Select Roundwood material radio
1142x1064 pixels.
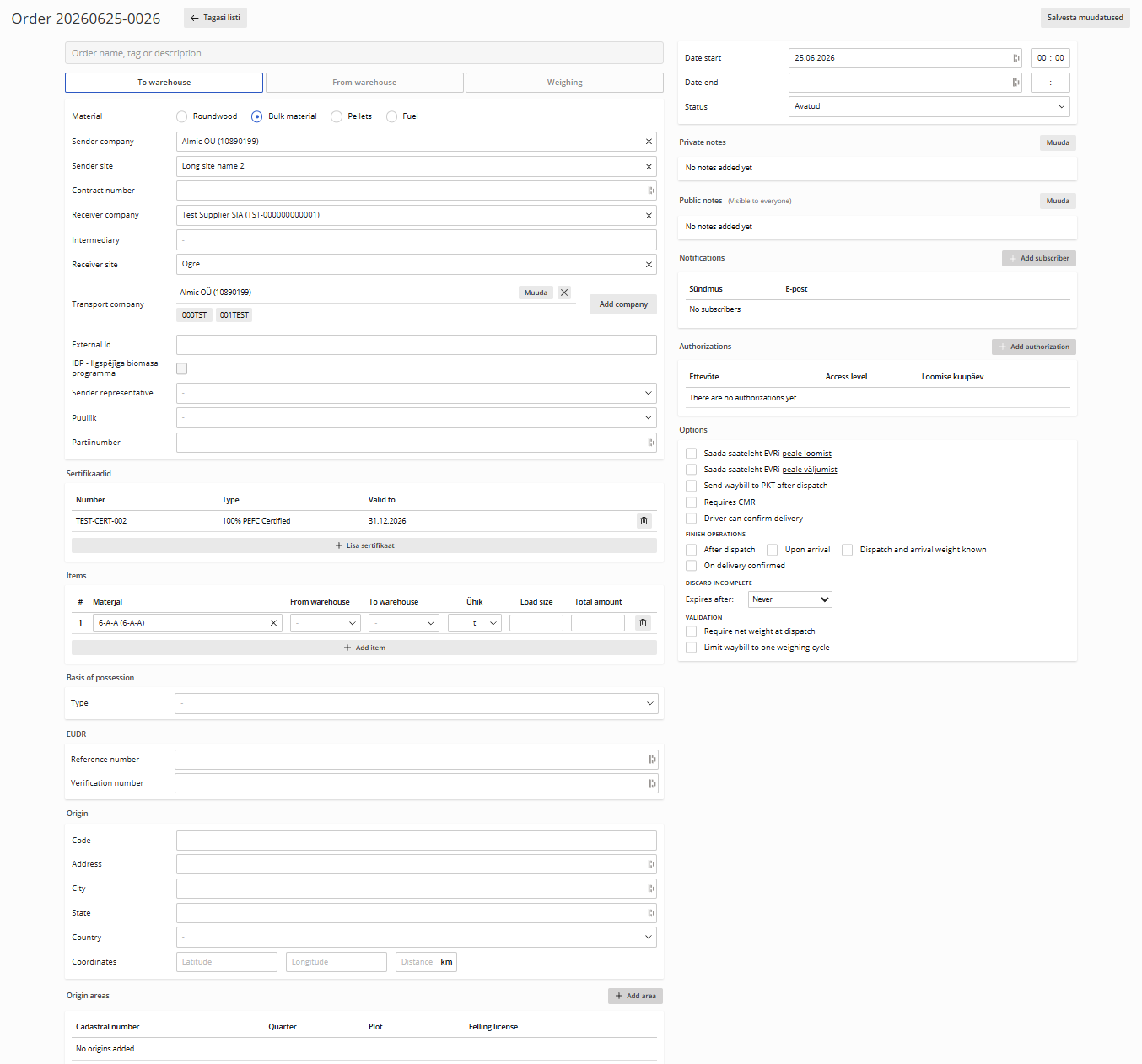pyautogui.click(x=181, y=116)
